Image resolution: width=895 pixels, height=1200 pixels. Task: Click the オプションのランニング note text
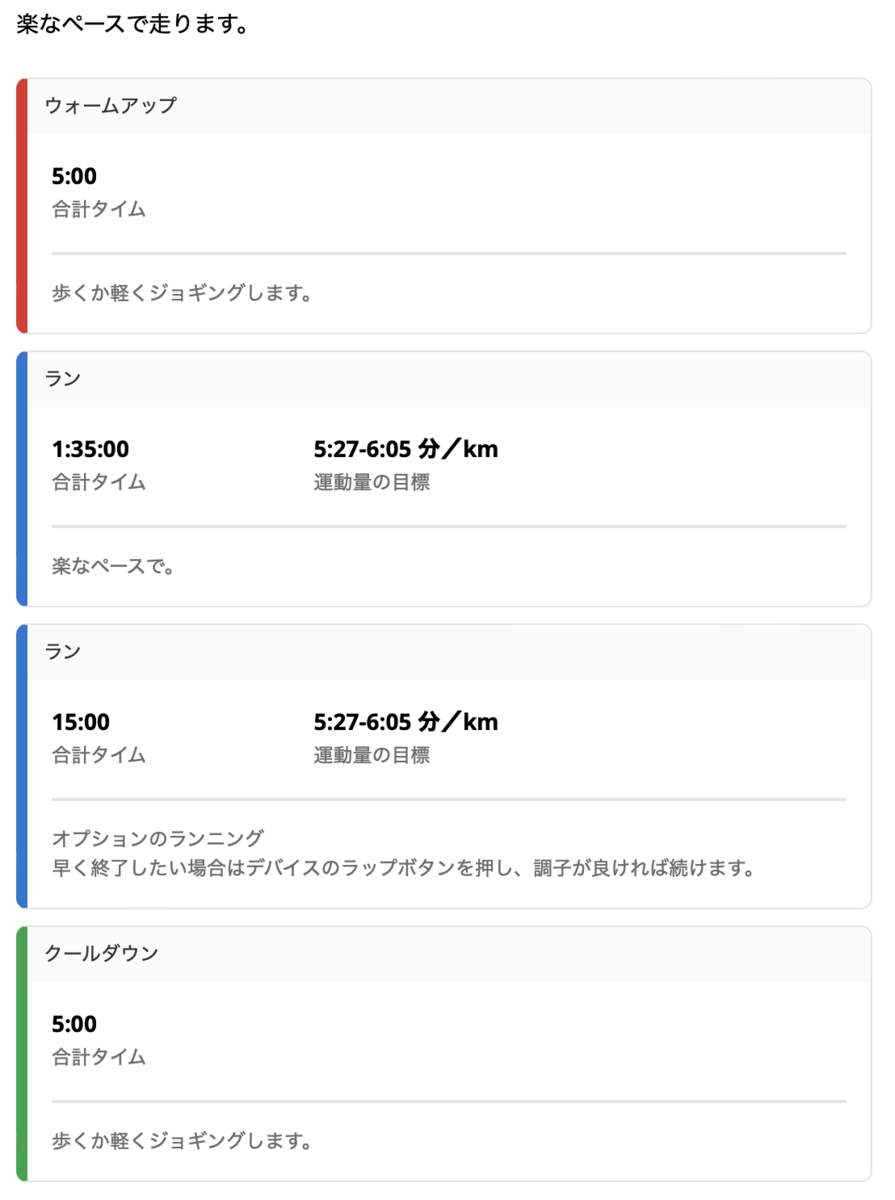tap(158, 839)
